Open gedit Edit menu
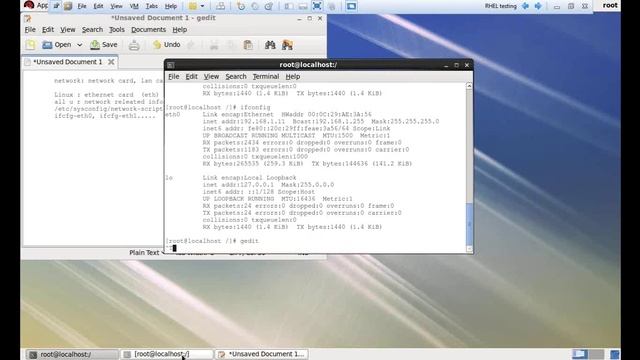Viewport: 640px width, 360px height. point(48,30)
